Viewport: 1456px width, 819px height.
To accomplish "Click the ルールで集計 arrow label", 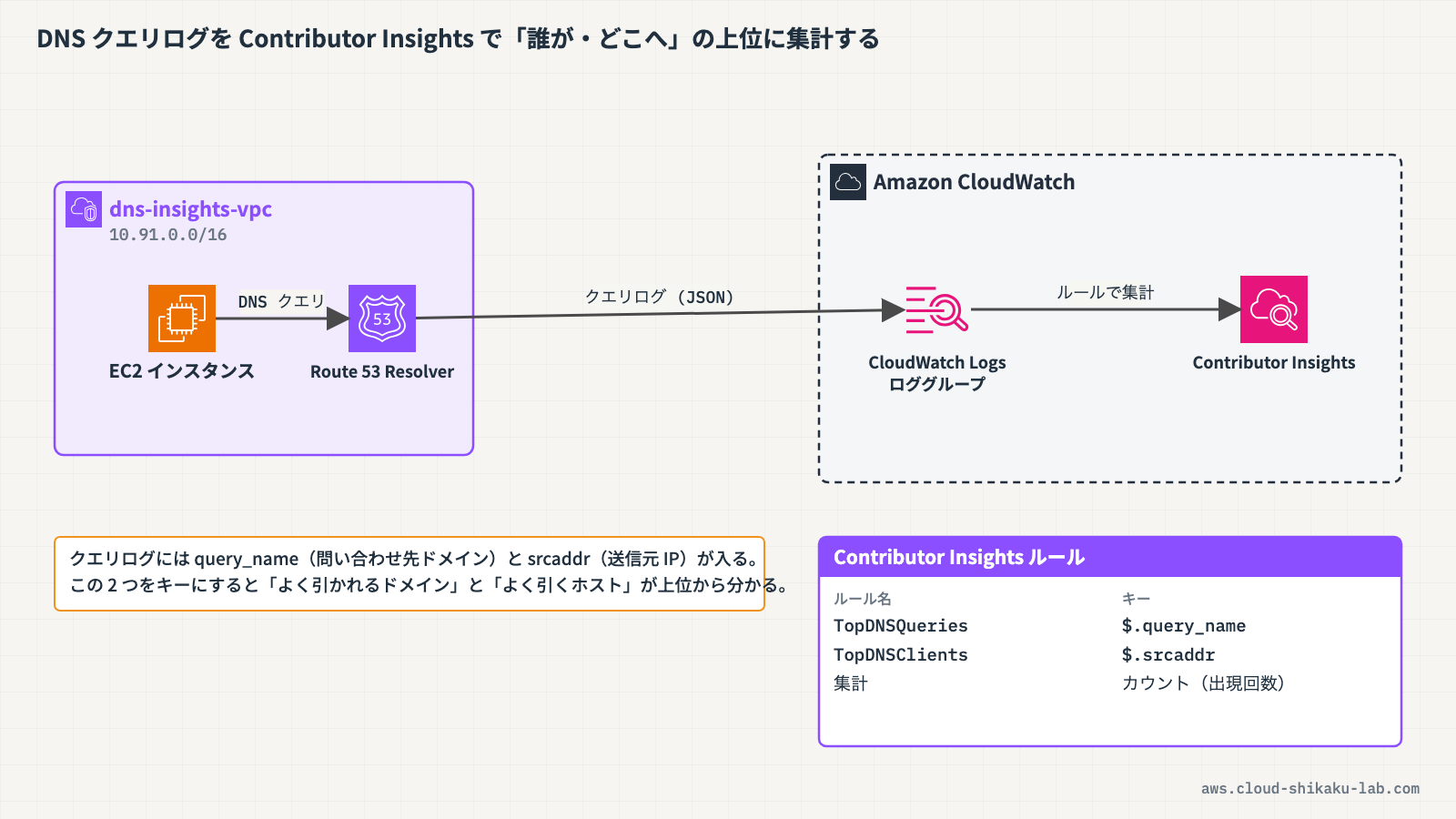I will 1105,292.
